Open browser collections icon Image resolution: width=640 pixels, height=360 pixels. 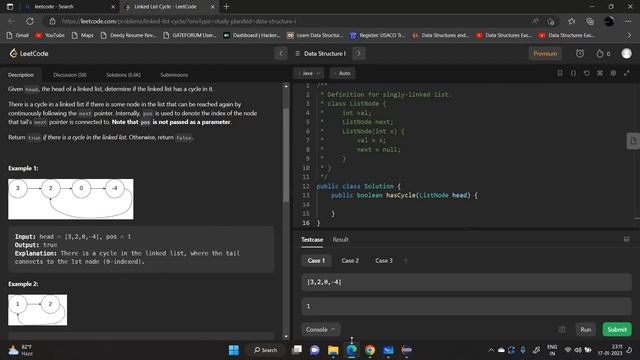coord(590,21)
